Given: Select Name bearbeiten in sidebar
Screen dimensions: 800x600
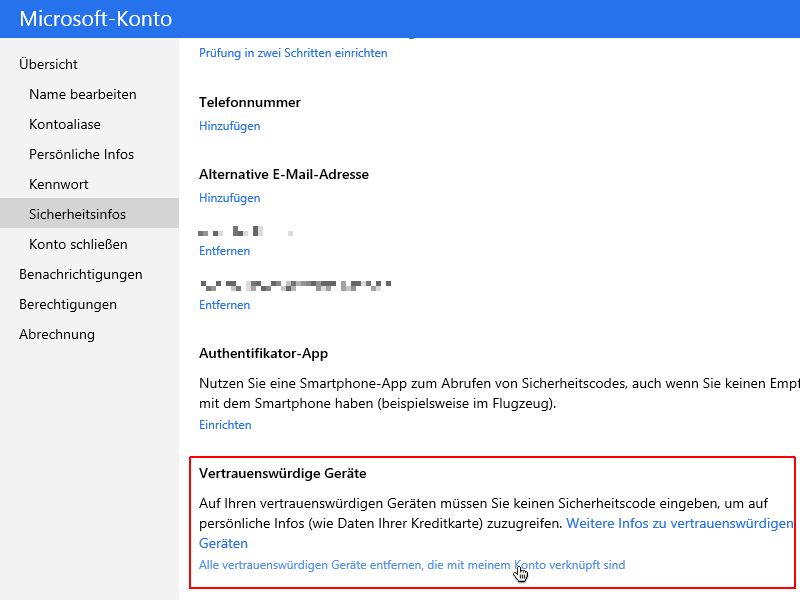Looking at the screenshot, I should coord(83,94).
